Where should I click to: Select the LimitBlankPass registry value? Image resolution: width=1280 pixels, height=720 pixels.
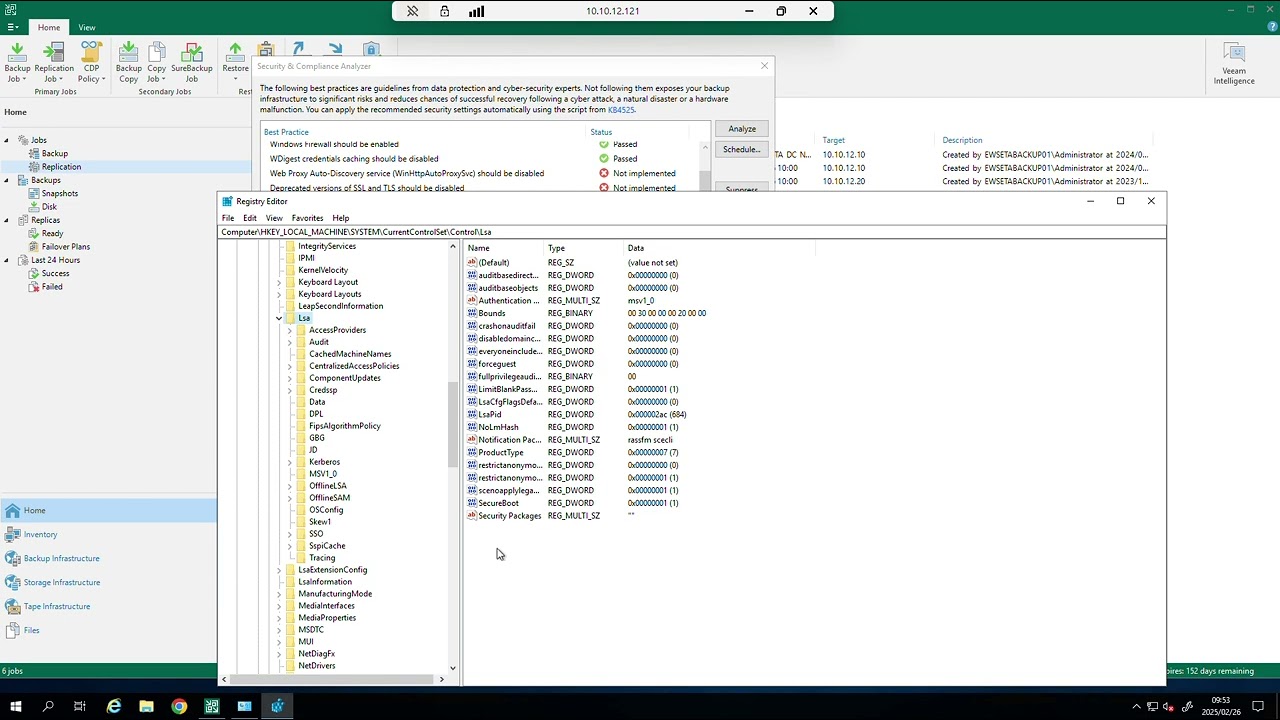pos(508,389)
